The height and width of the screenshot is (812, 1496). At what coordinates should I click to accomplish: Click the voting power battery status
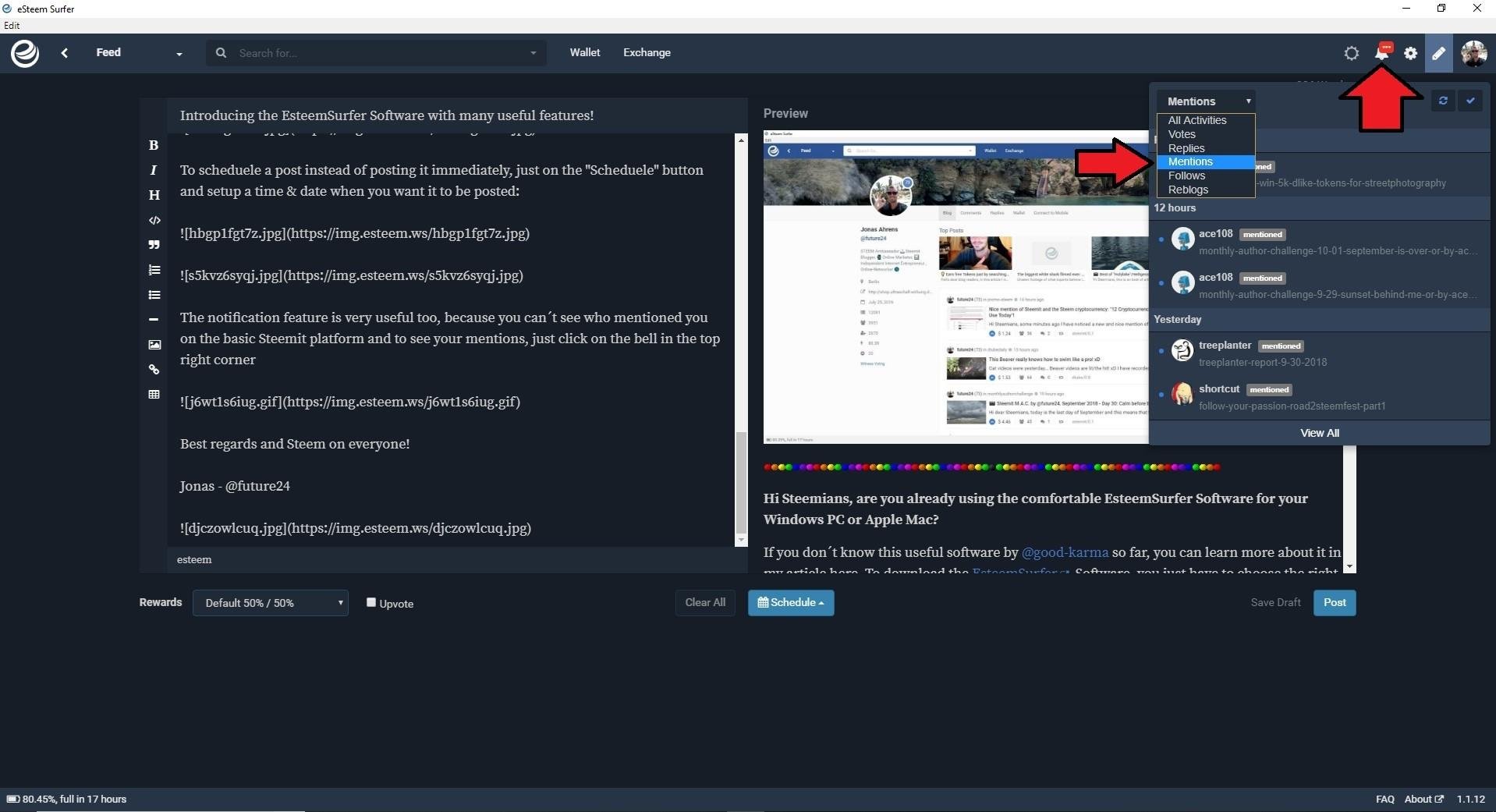(67, 799)
